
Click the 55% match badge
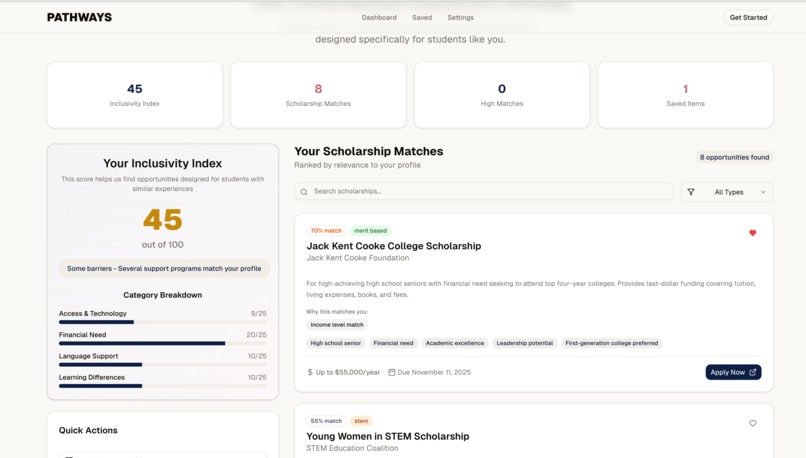[326, 421]
